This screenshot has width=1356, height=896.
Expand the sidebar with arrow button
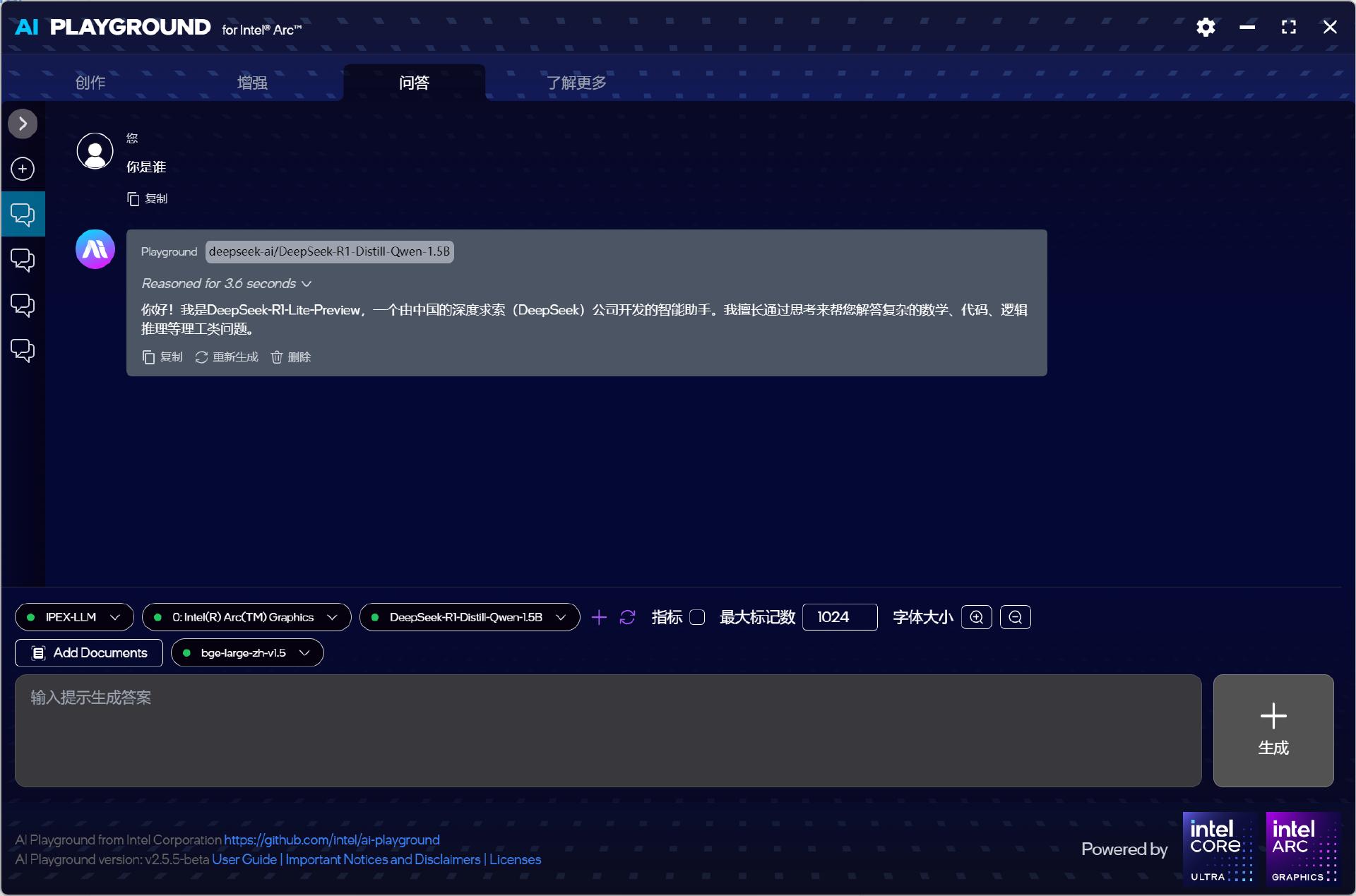[x=23, y=124]
